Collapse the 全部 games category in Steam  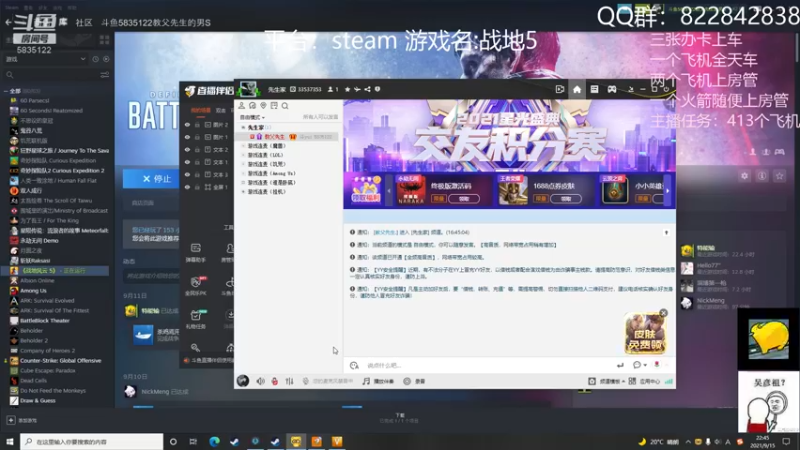(x=6, y=91)
